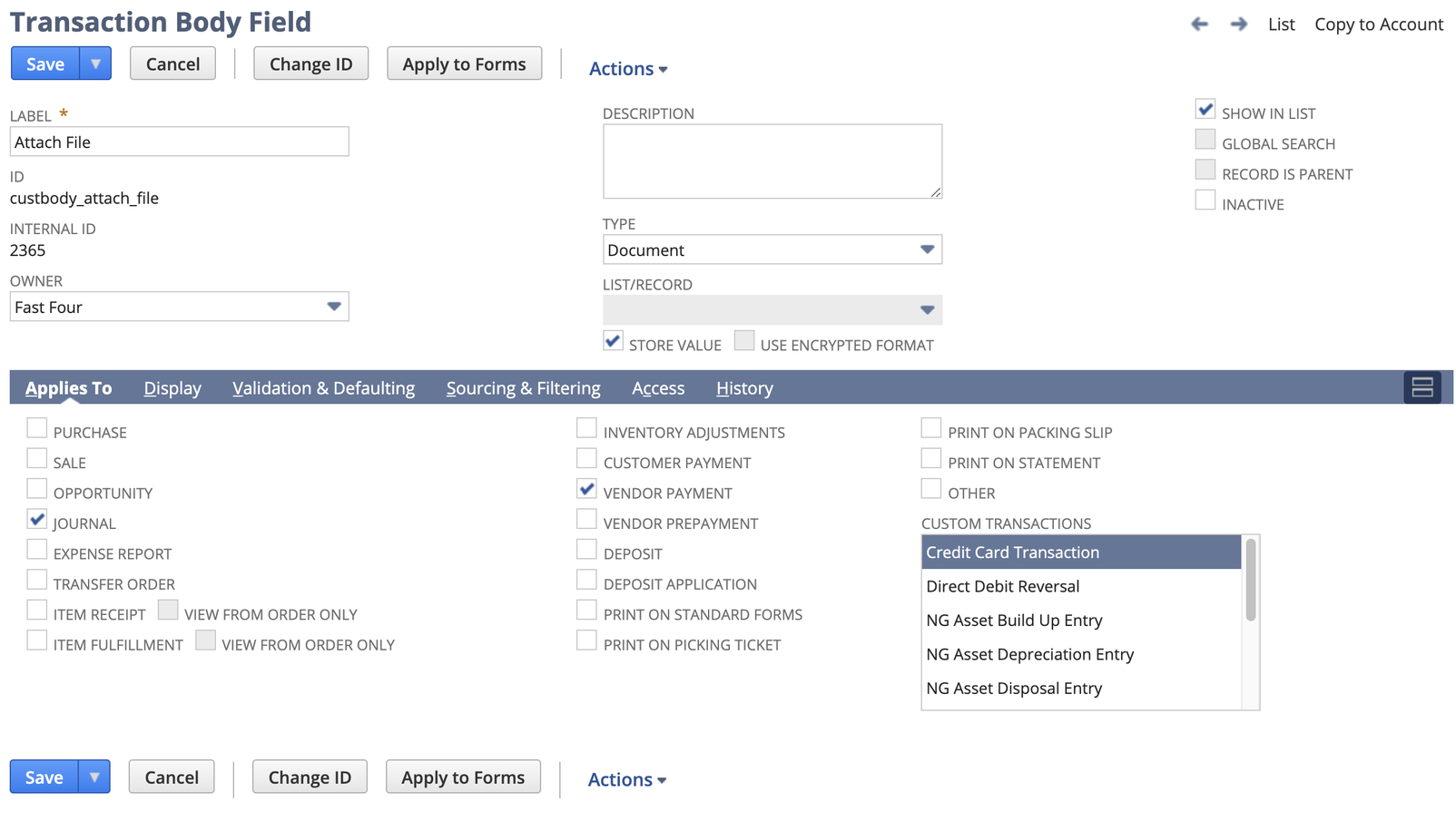1456x831 pixels.
Task: Click the bottom Cancel button
Action: [172, 777]
